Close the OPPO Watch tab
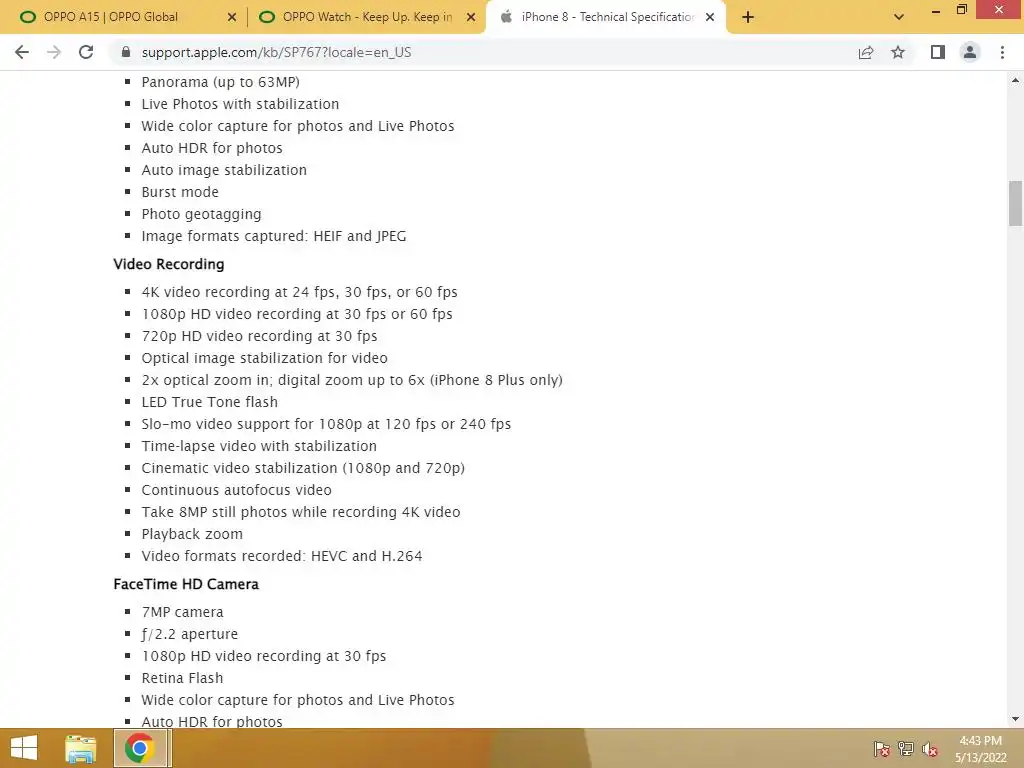 click(x=470, y=17)
